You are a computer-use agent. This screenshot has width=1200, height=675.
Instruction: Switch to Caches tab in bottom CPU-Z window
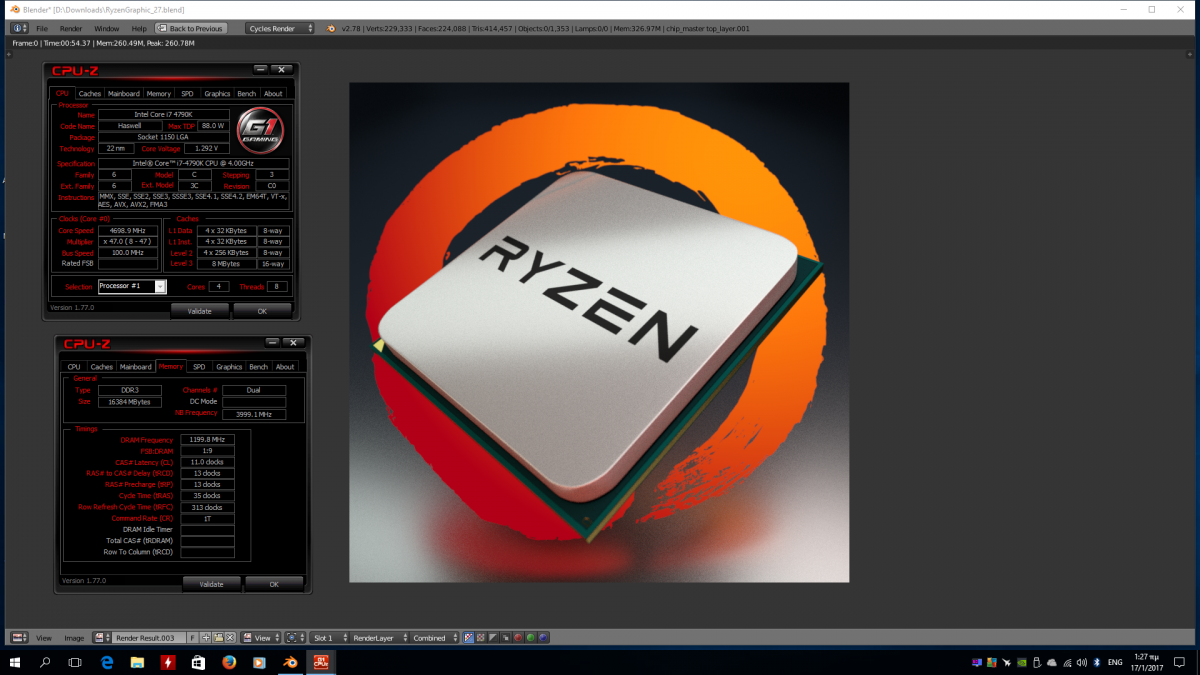[x=102, y=367]
